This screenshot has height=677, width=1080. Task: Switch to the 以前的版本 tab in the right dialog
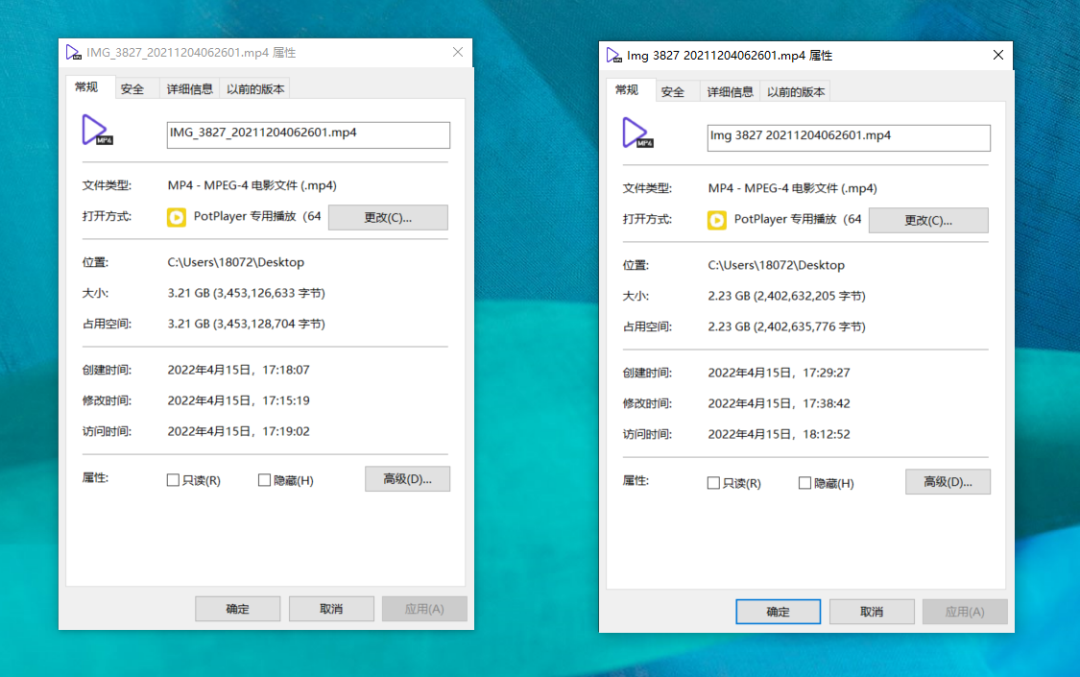coord(796,91)
